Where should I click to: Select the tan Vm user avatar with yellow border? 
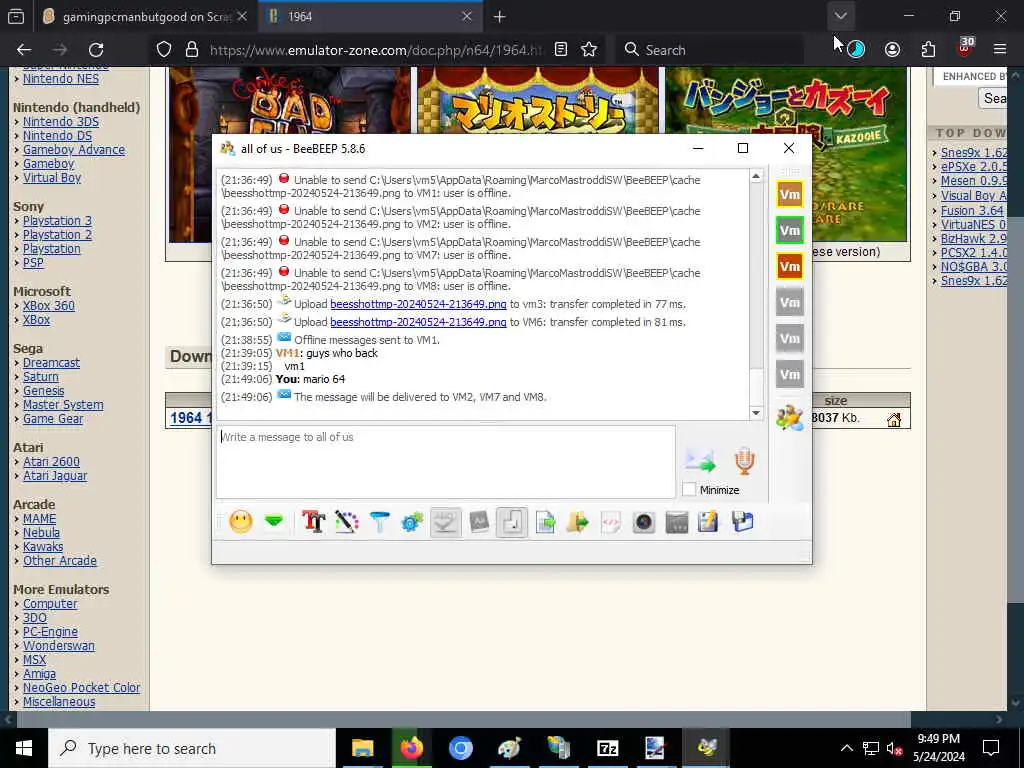point(790,194)
